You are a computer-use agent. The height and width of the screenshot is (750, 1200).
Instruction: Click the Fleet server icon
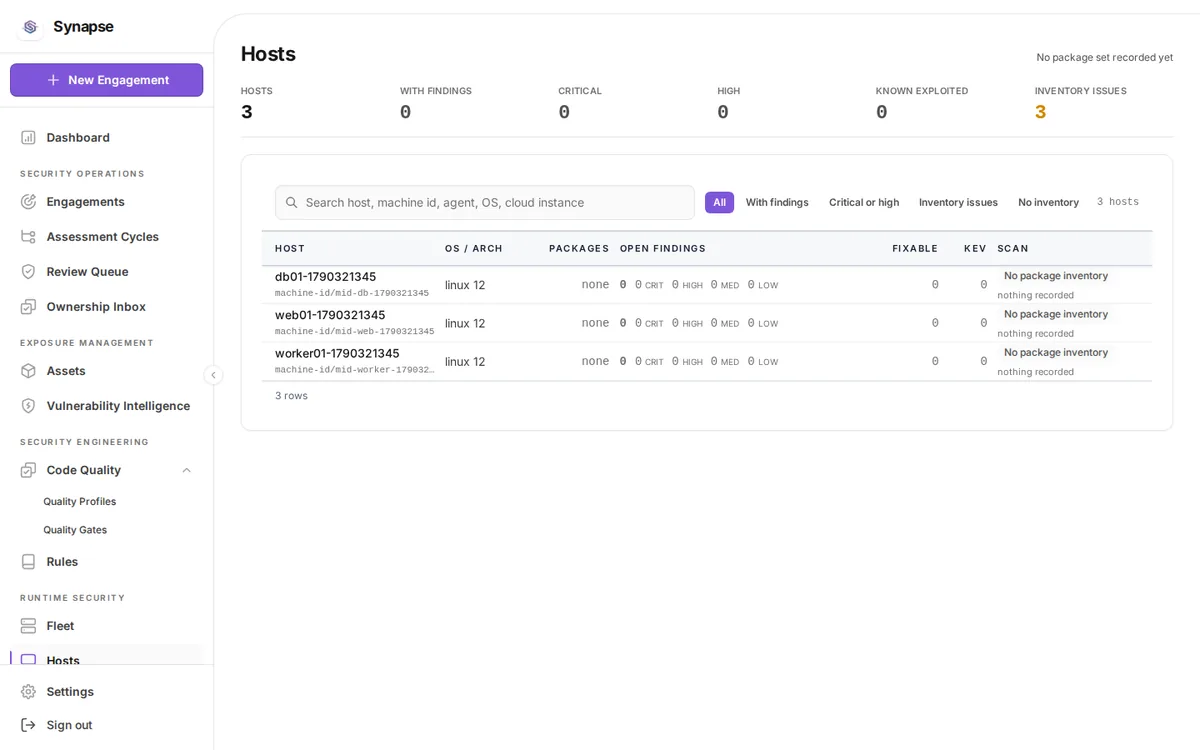tap(28, 626)
